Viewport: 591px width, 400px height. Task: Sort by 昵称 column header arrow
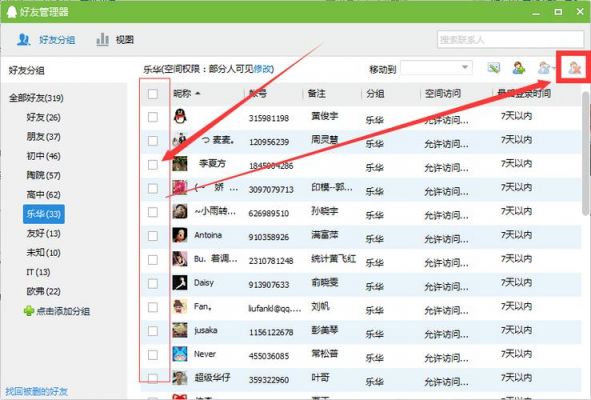click(198, 93)
